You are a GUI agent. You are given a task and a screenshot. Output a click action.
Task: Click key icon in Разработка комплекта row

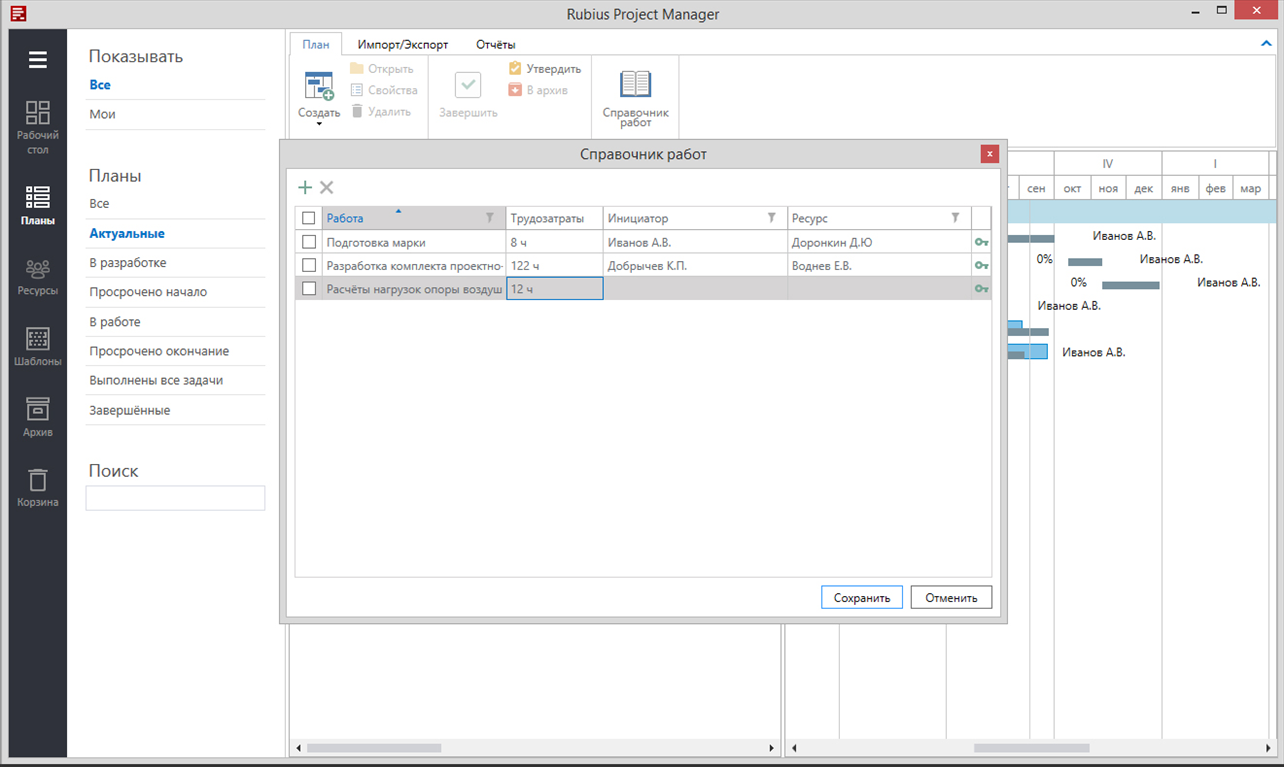(981, 265)
